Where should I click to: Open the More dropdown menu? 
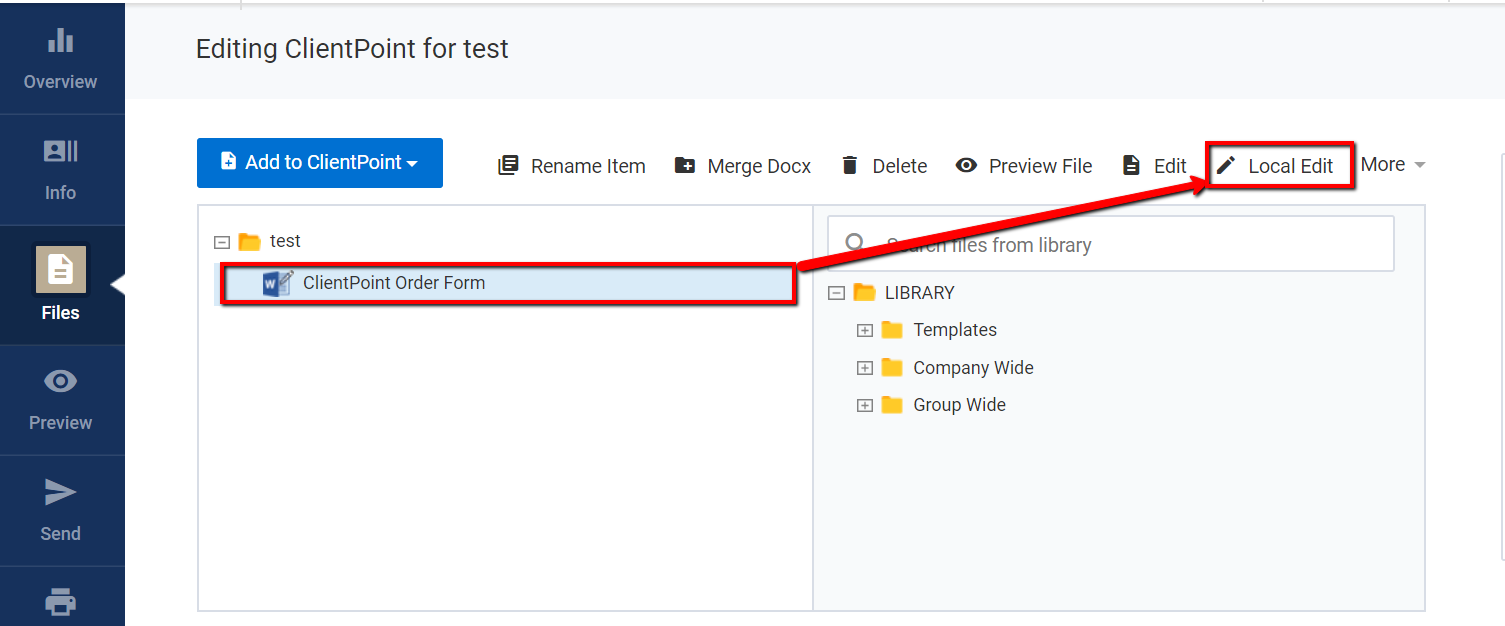click(1393, 164)
